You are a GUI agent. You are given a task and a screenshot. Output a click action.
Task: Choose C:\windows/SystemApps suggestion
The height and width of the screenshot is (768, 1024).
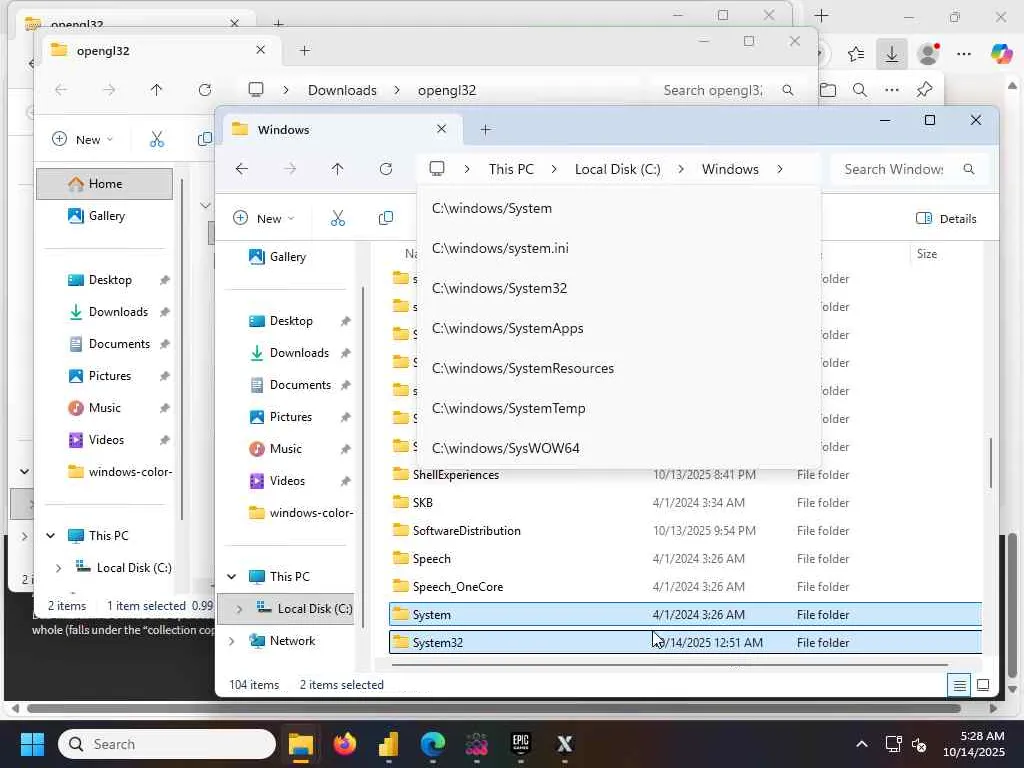tap(618, 328)
